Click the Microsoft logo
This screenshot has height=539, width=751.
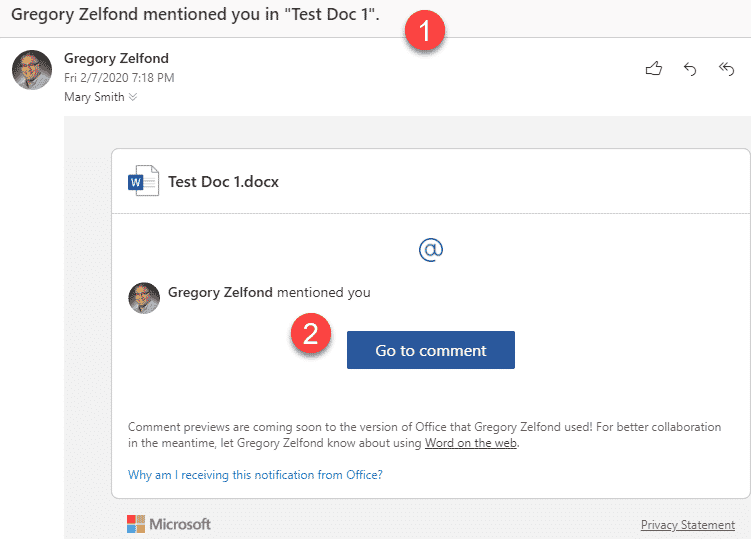[x=169, y=524]
